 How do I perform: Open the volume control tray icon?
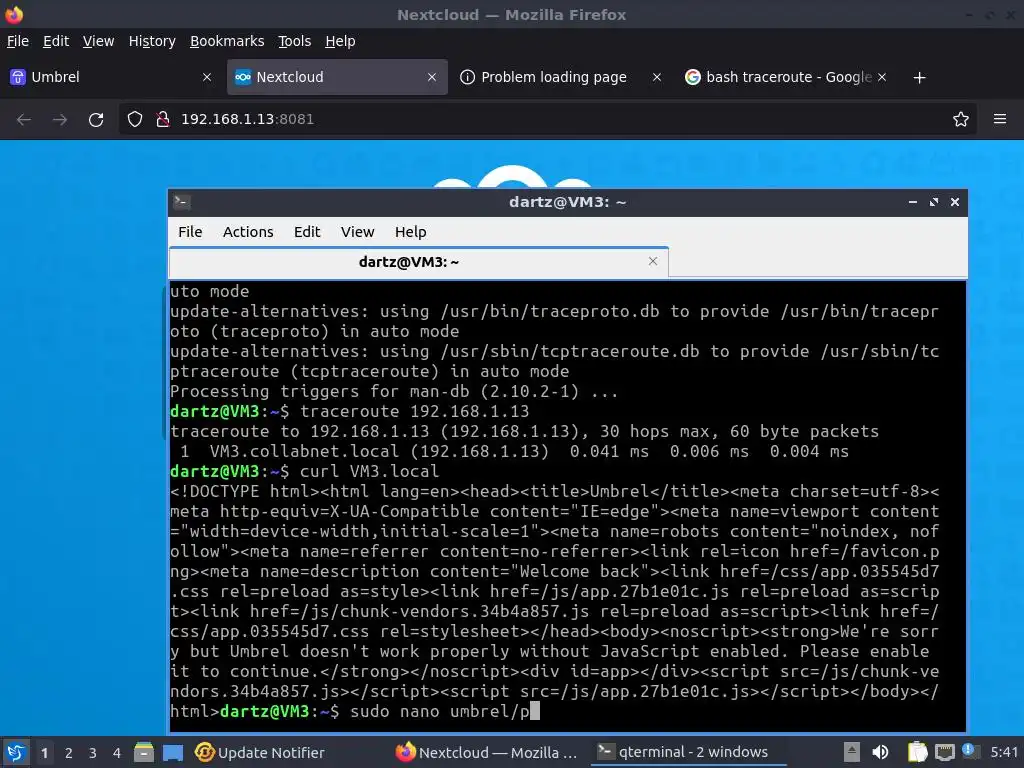880,752
